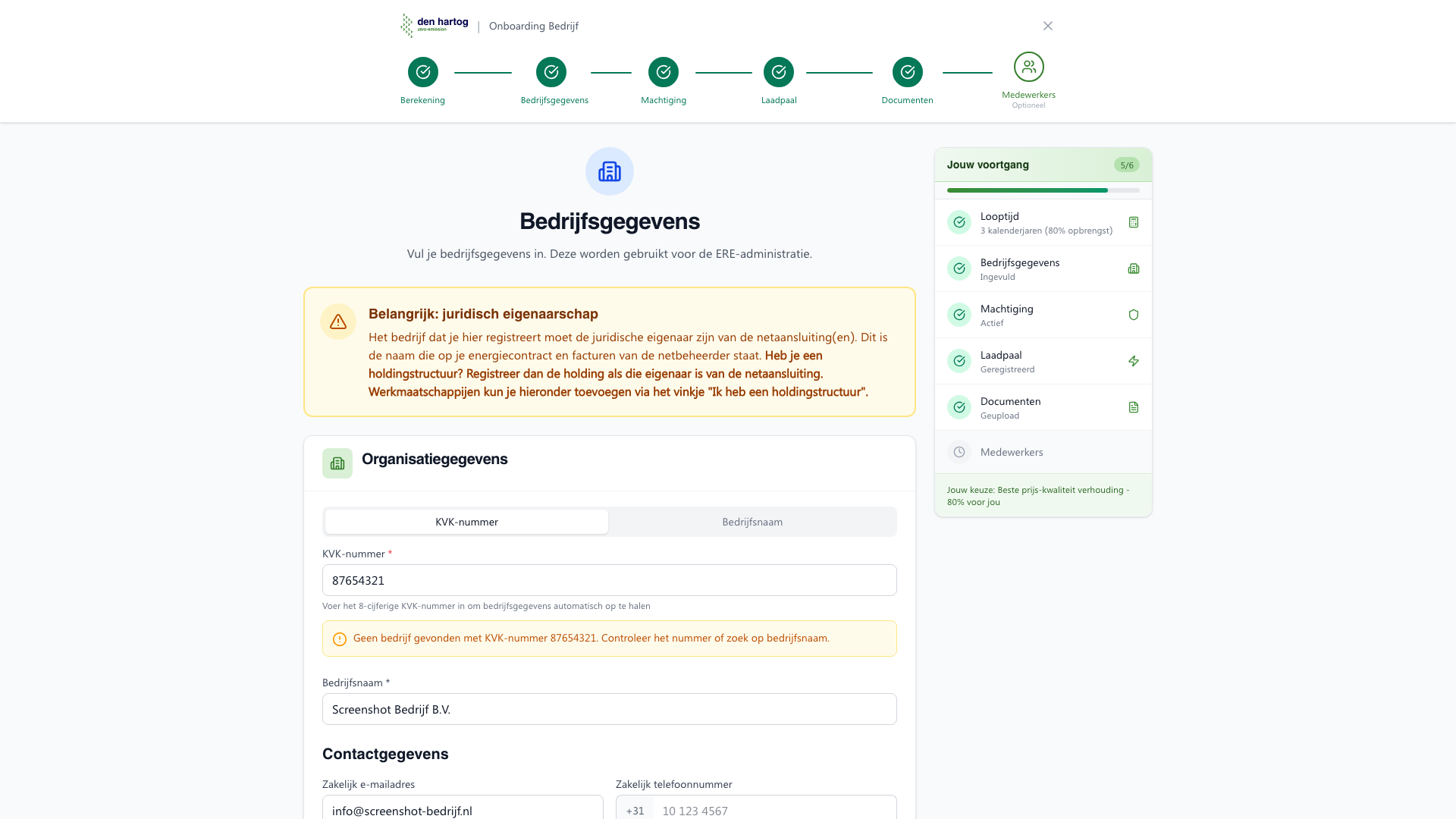Click the building icon in the Bedrijfsgegevens progress row
Screen dimensions: 1456x819
pyautogui.click(x=1134, y=268)
